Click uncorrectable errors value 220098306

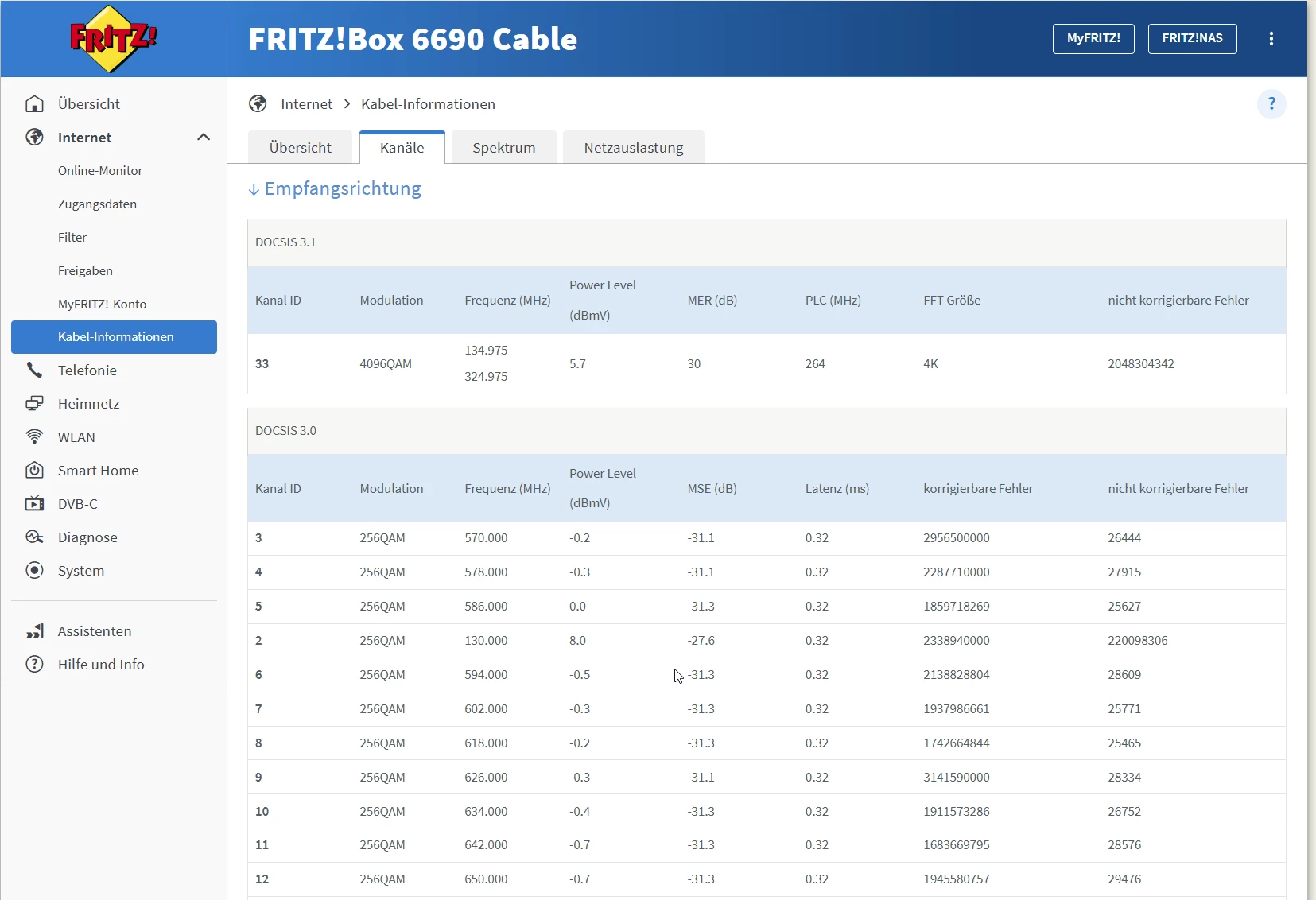point(1138,641)
